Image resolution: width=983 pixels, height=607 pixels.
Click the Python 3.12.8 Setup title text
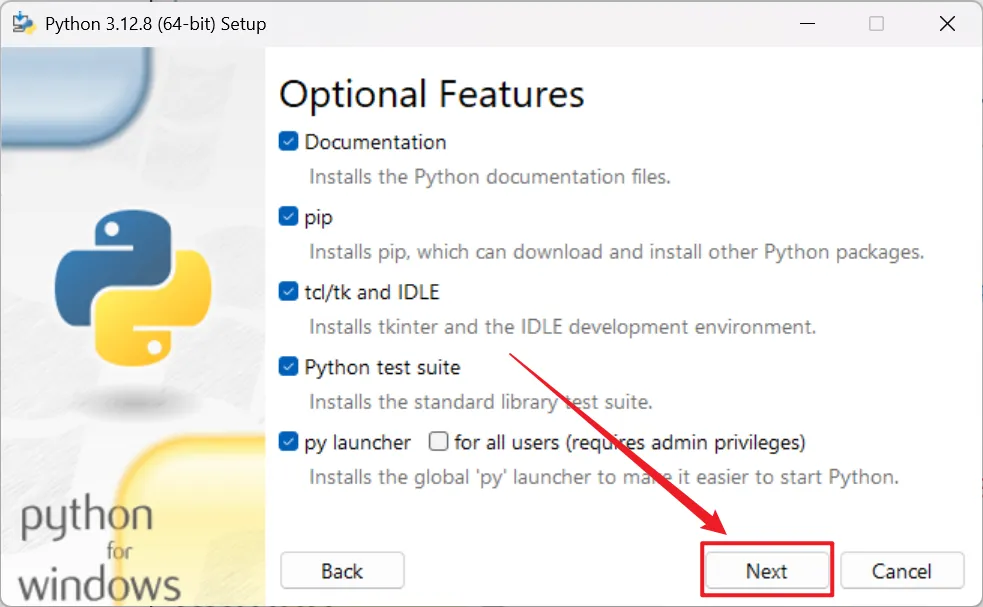[156, 23]
